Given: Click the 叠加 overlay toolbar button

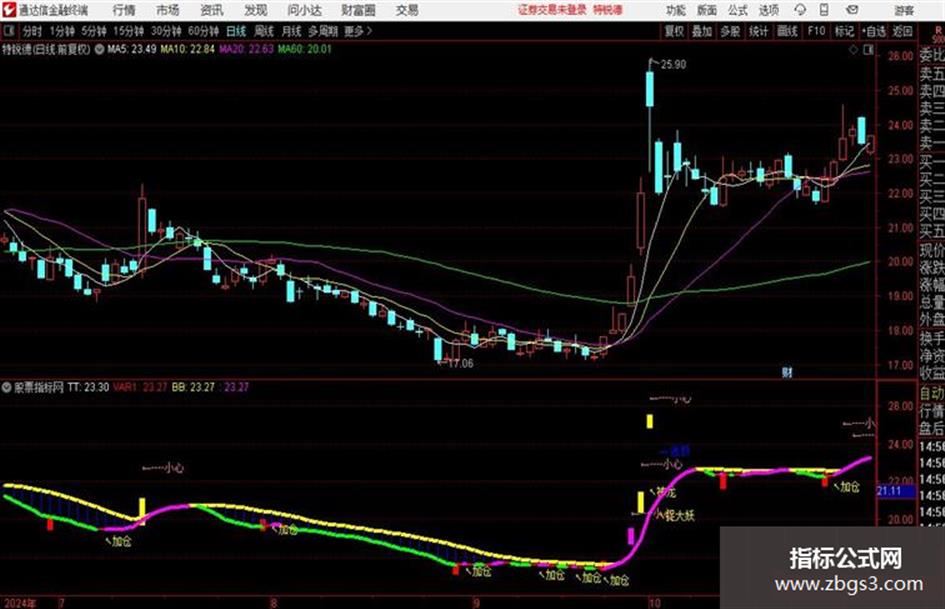Looking at the screenshot, I should click(x=702, y=31).
